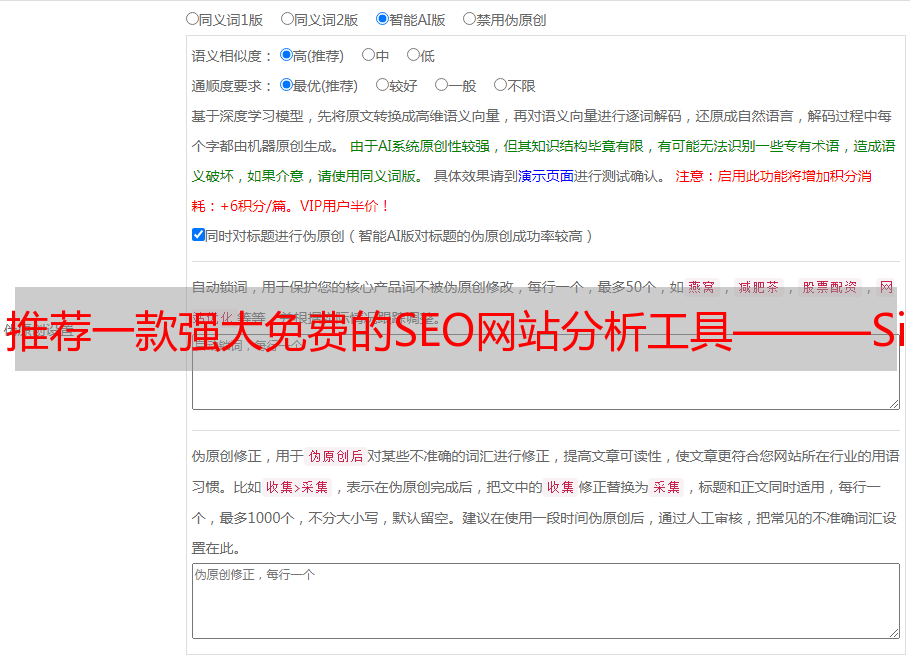Image resolution: width=911 pixels, height=658 pixels.
Task: Click the 燕窝 example keyword tag
Action: [702, 287]
